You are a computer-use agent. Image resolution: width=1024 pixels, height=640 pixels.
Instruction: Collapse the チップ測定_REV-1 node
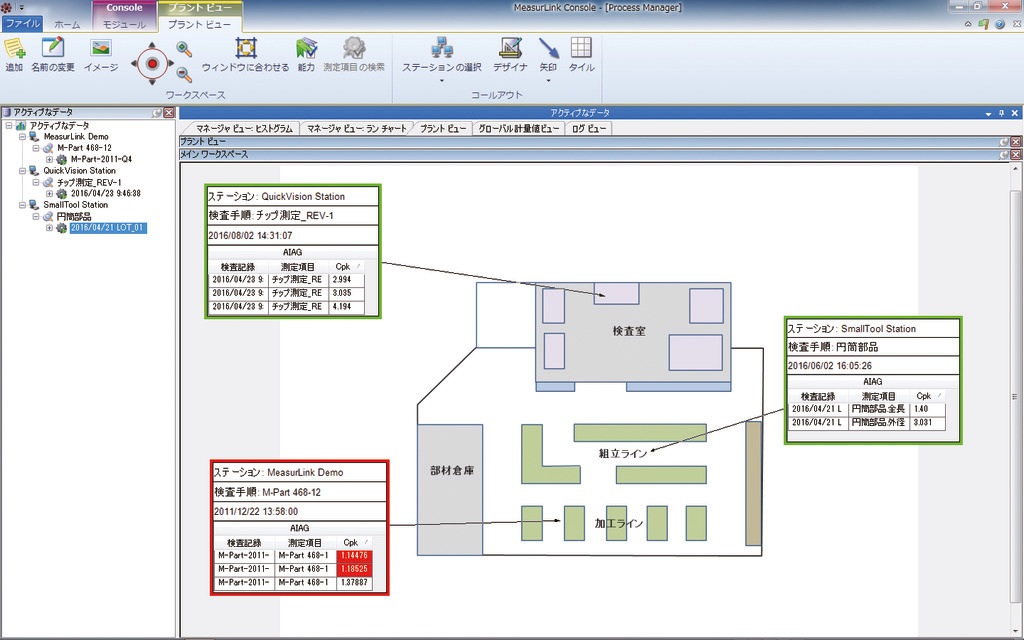coord(36,182)
